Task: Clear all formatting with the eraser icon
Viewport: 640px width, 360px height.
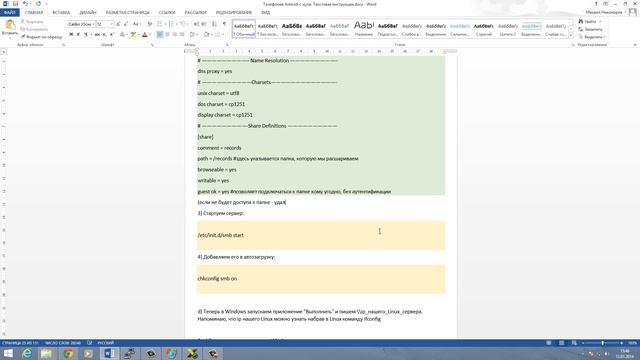Action: point(149,24)
